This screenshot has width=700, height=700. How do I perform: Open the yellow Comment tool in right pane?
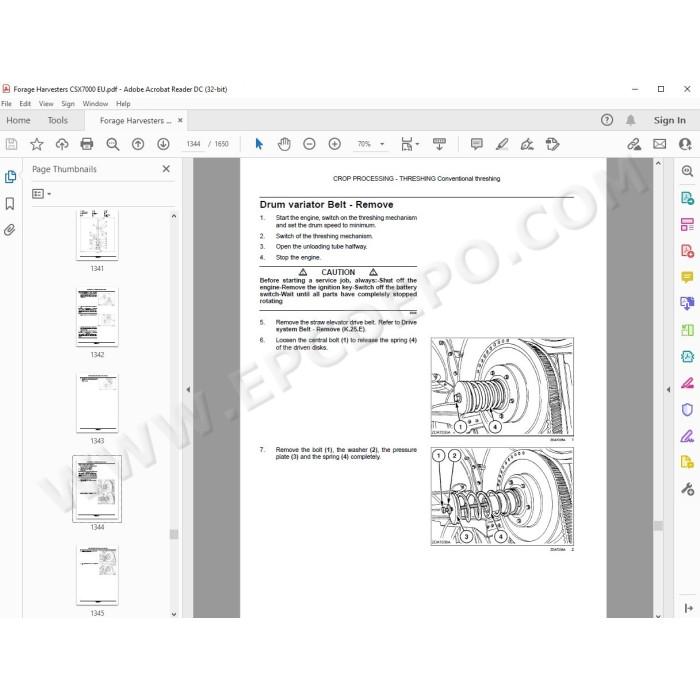coord(687,277)
